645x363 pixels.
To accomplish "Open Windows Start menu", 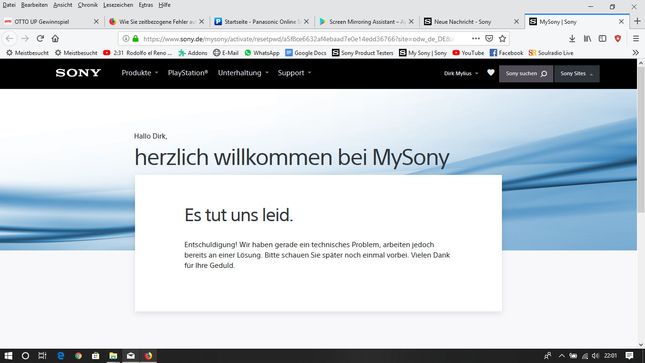I will tap(8, 356).
